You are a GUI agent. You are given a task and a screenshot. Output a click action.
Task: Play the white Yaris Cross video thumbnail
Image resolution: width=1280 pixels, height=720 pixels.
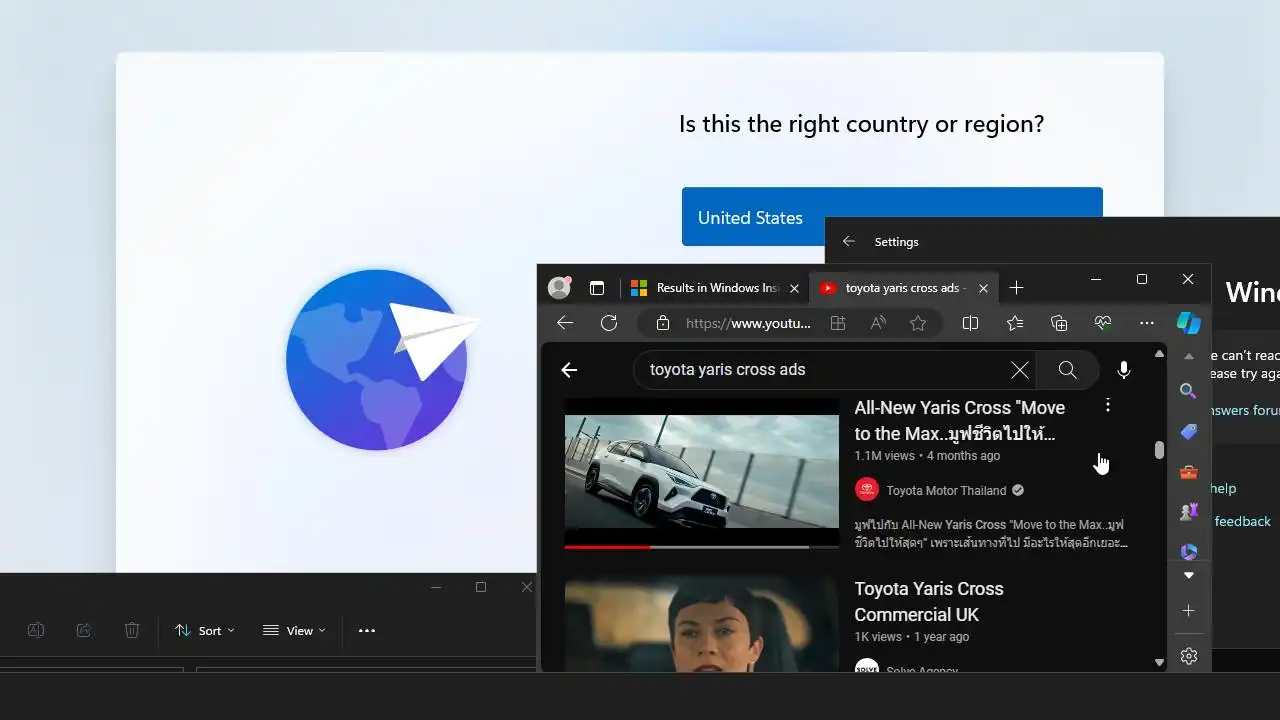coord(702,471)
